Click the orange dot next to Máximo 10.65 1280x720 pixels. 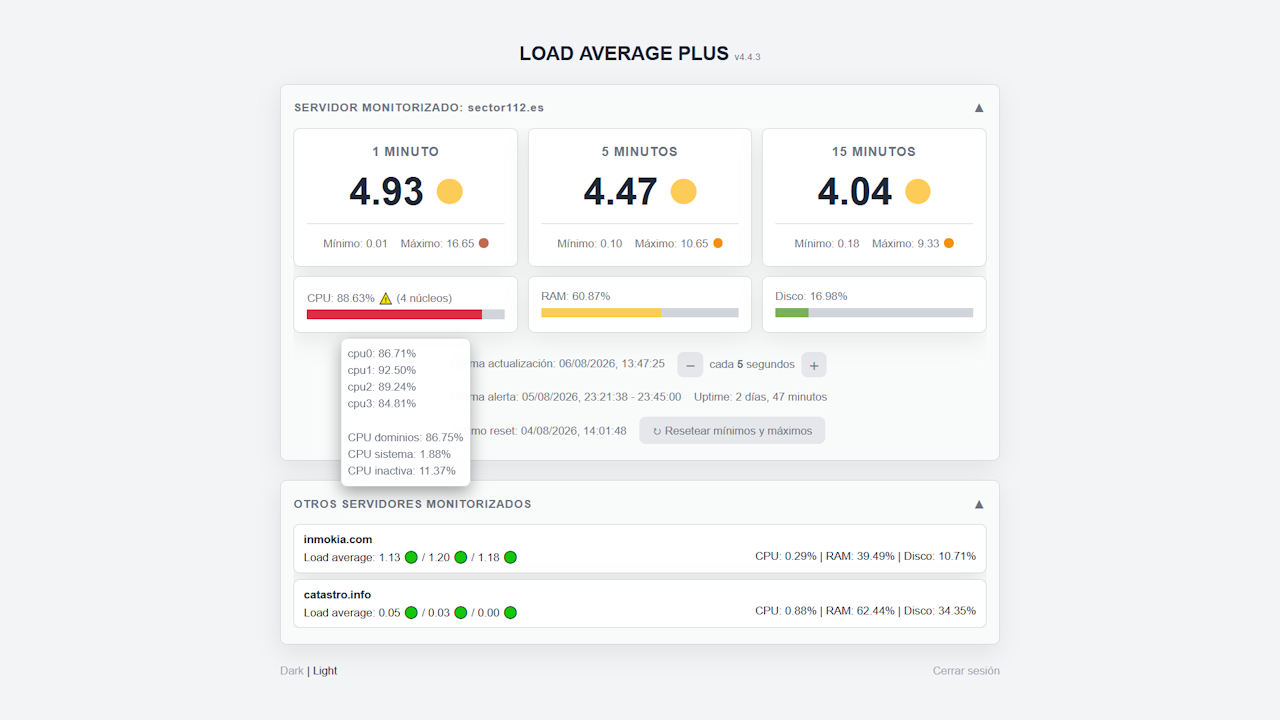(718, 243)
